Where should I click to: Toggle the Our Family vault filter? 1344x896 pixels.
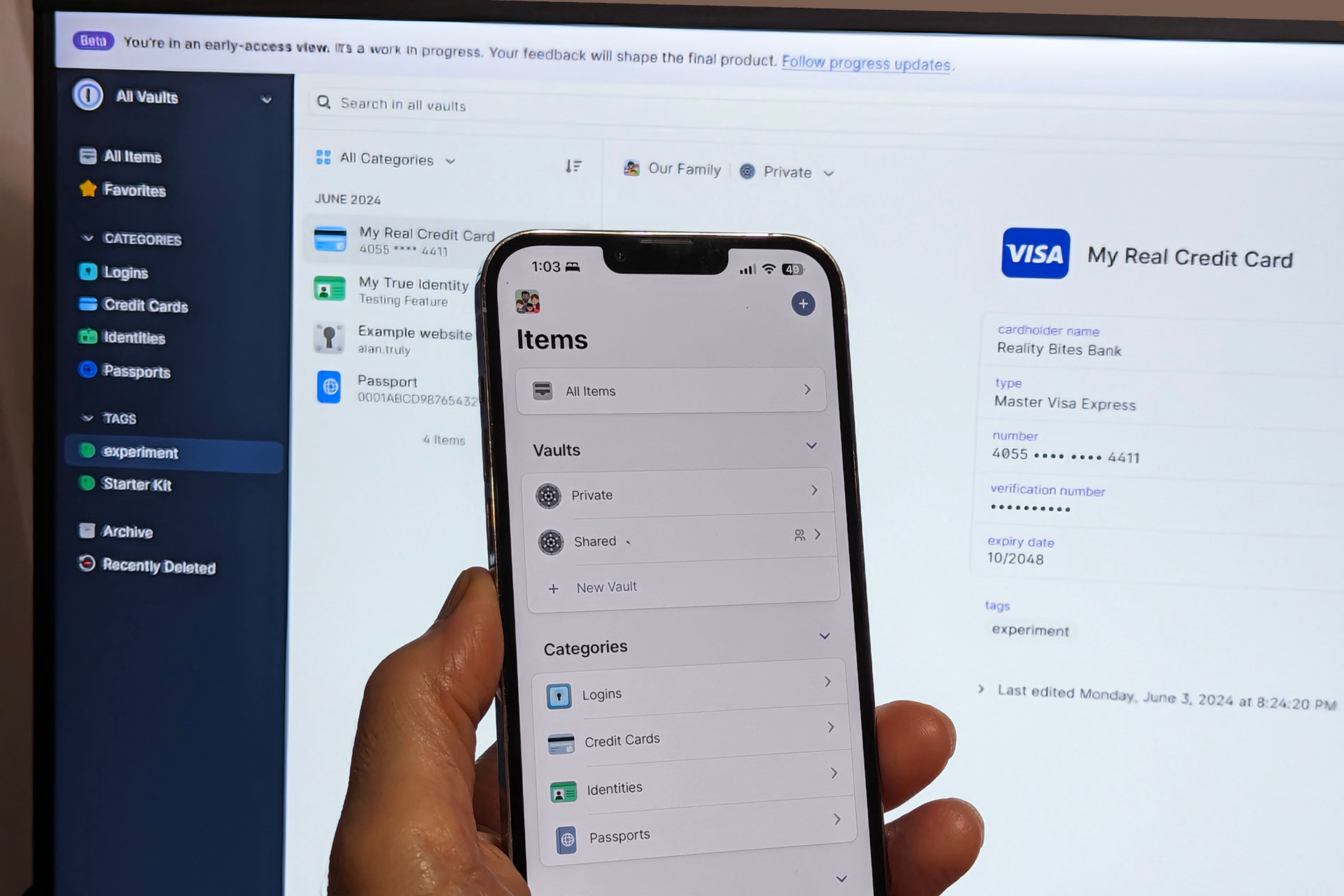[x=673, y=170]
